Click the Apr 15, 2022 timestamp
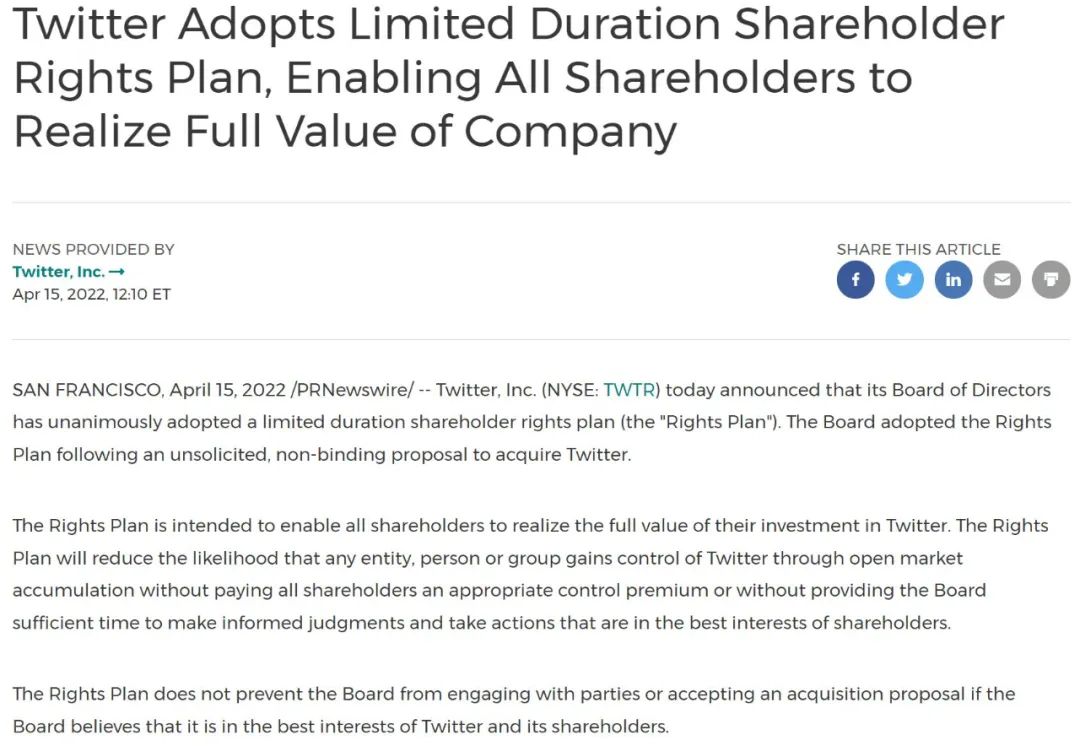 coord(91,294)
